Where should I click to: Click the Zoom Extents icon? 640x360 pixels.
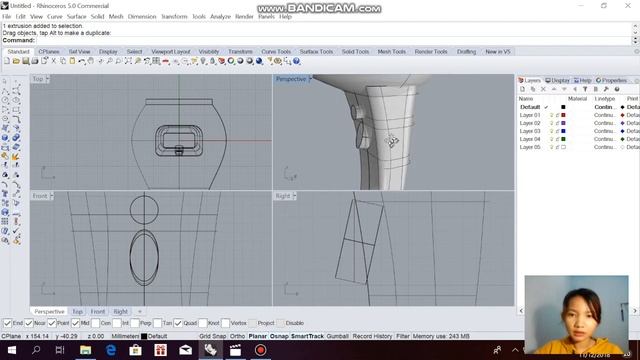(x=128, y=61)
